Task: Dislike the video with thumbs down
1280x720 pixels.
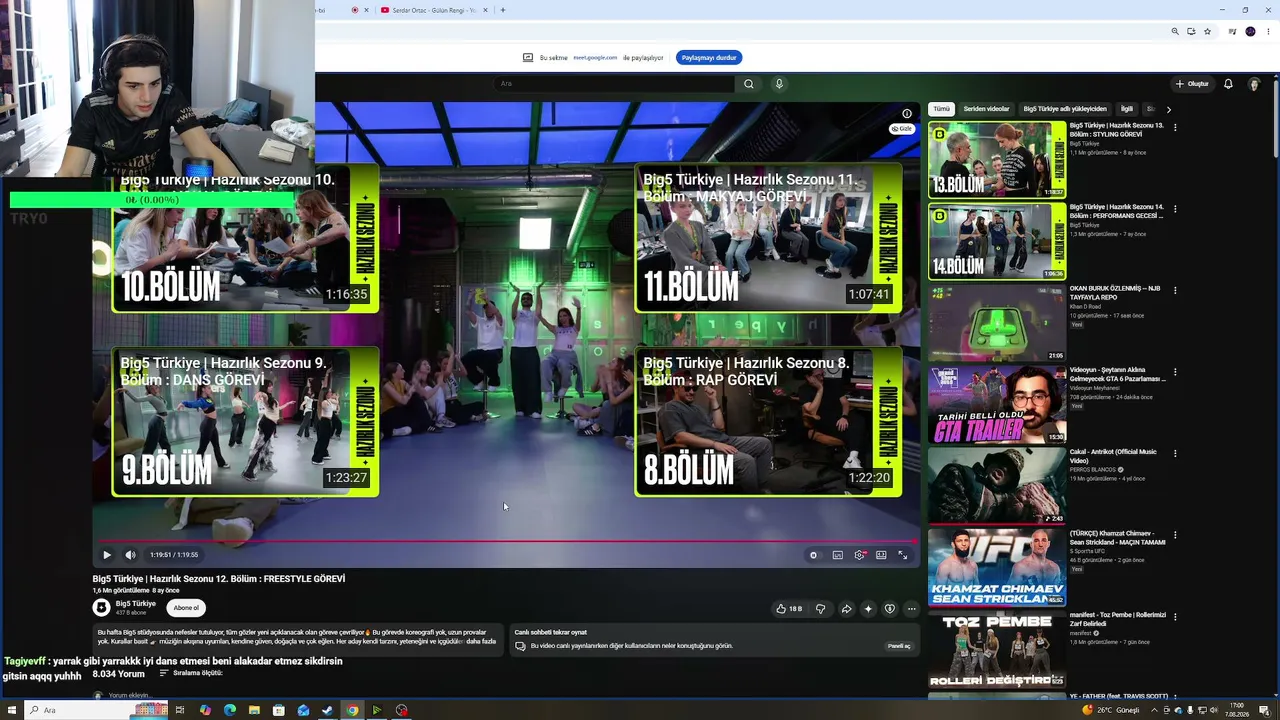Action: click(x=821, y=608)
